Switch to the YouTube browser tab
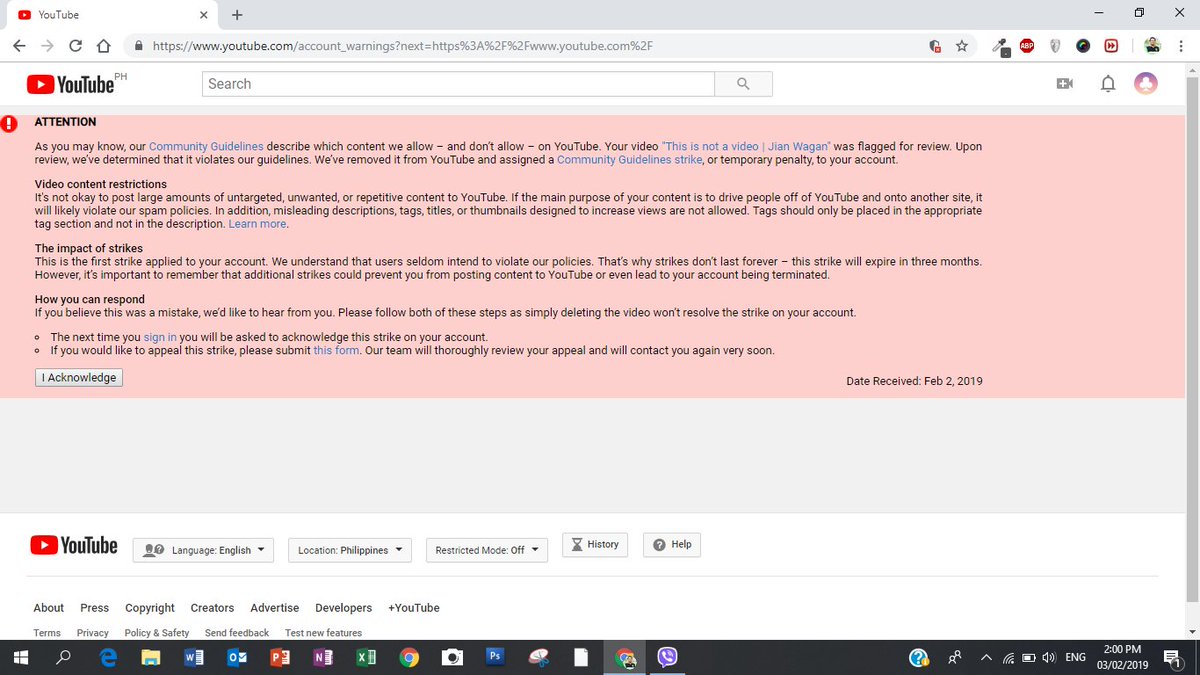This screenshot has width=1200, height=675. [x=113, y=15]
